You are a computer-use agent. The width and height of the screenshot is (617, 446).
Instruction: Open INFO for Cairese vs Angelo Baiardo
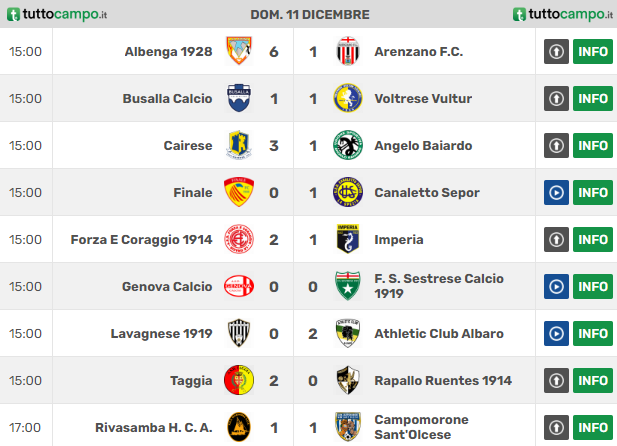click(x=593, y=146)
